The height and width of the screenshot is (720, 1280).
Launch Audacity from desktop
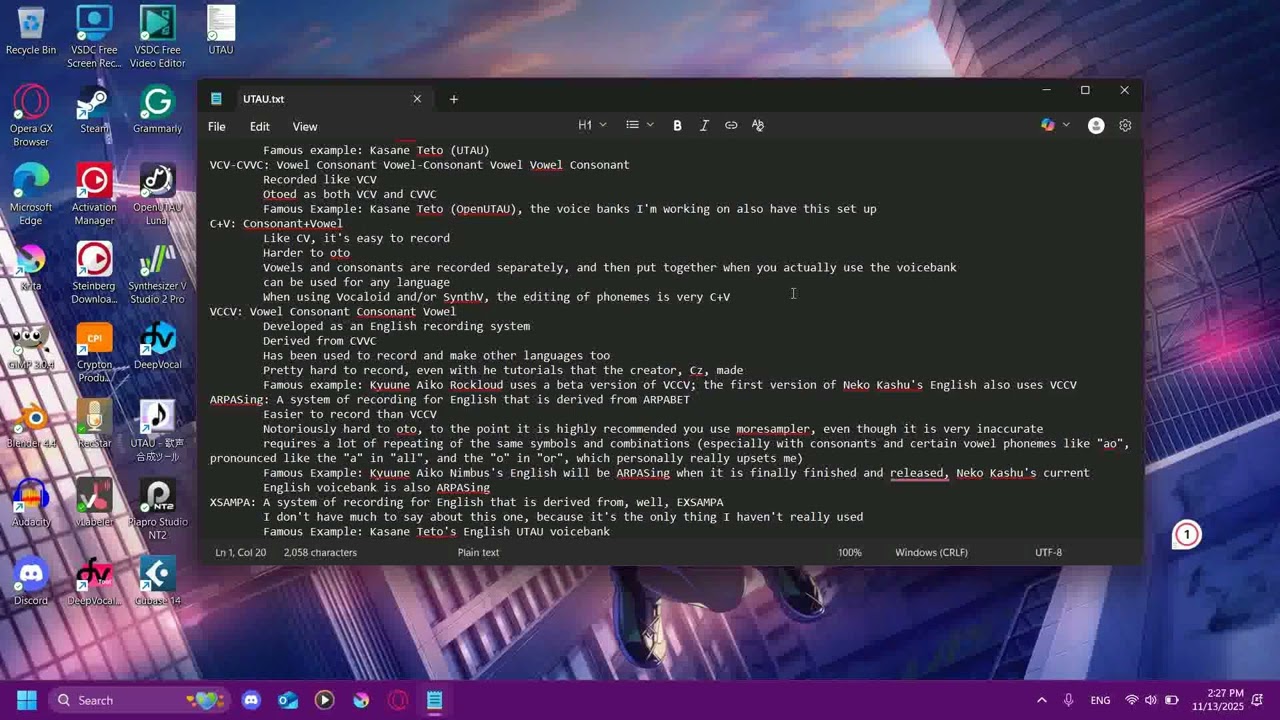click(x=31, y=503)
